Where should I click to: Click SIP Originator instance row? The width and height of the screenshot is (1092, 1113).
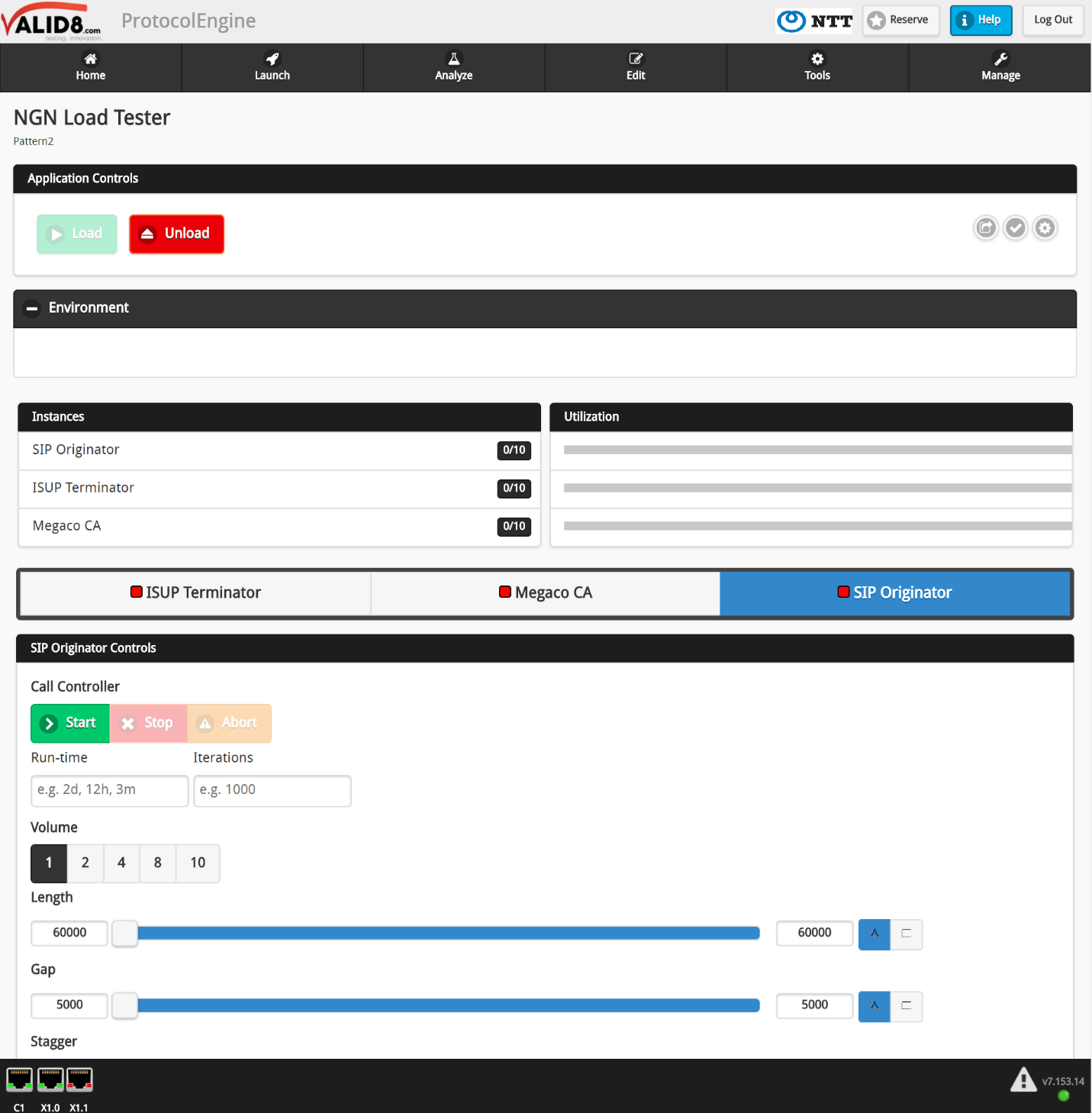(279, 451)
